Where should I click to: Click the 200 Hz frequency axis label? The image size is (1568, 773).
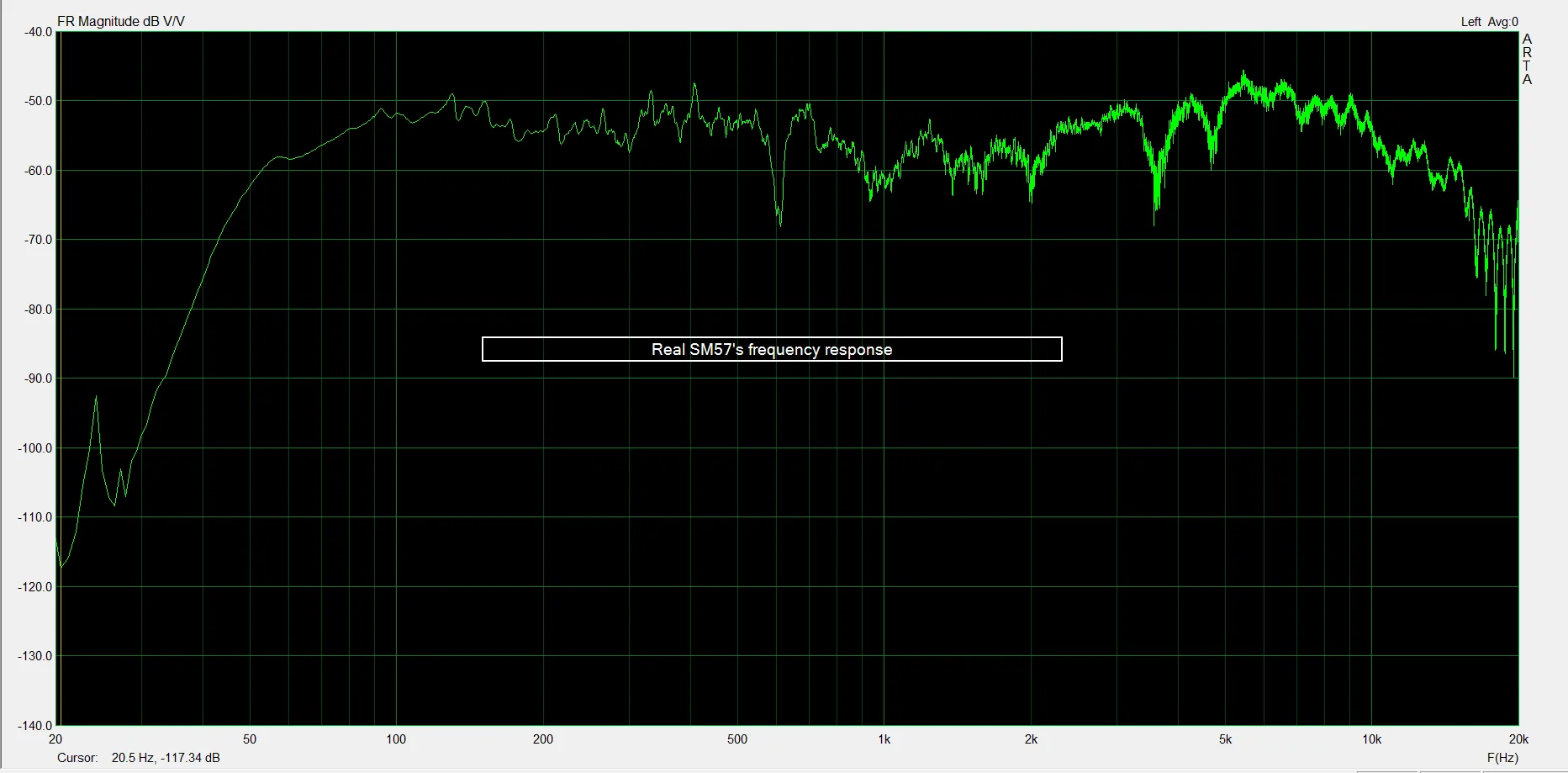[543, 739]
